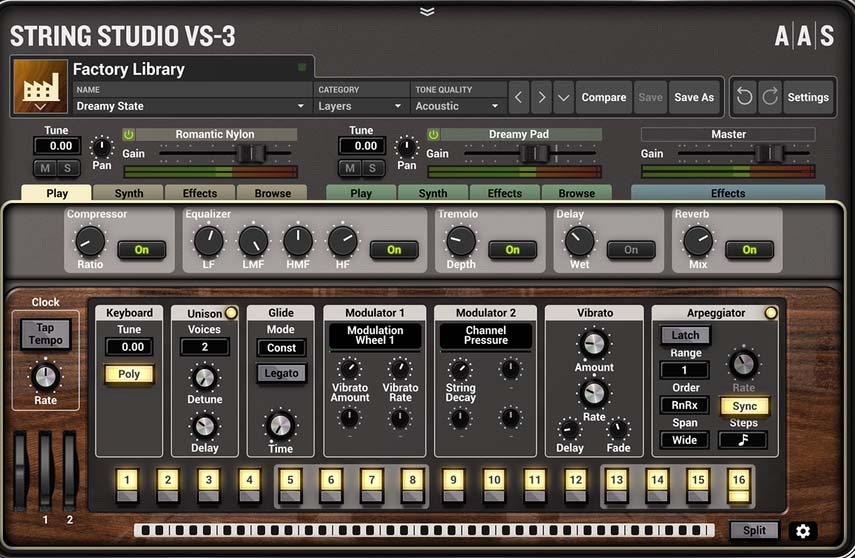Image resolution: width=855 pixels, height=558 pixels.
Task: Click the redo arrow icon
Action: [769, 97]
